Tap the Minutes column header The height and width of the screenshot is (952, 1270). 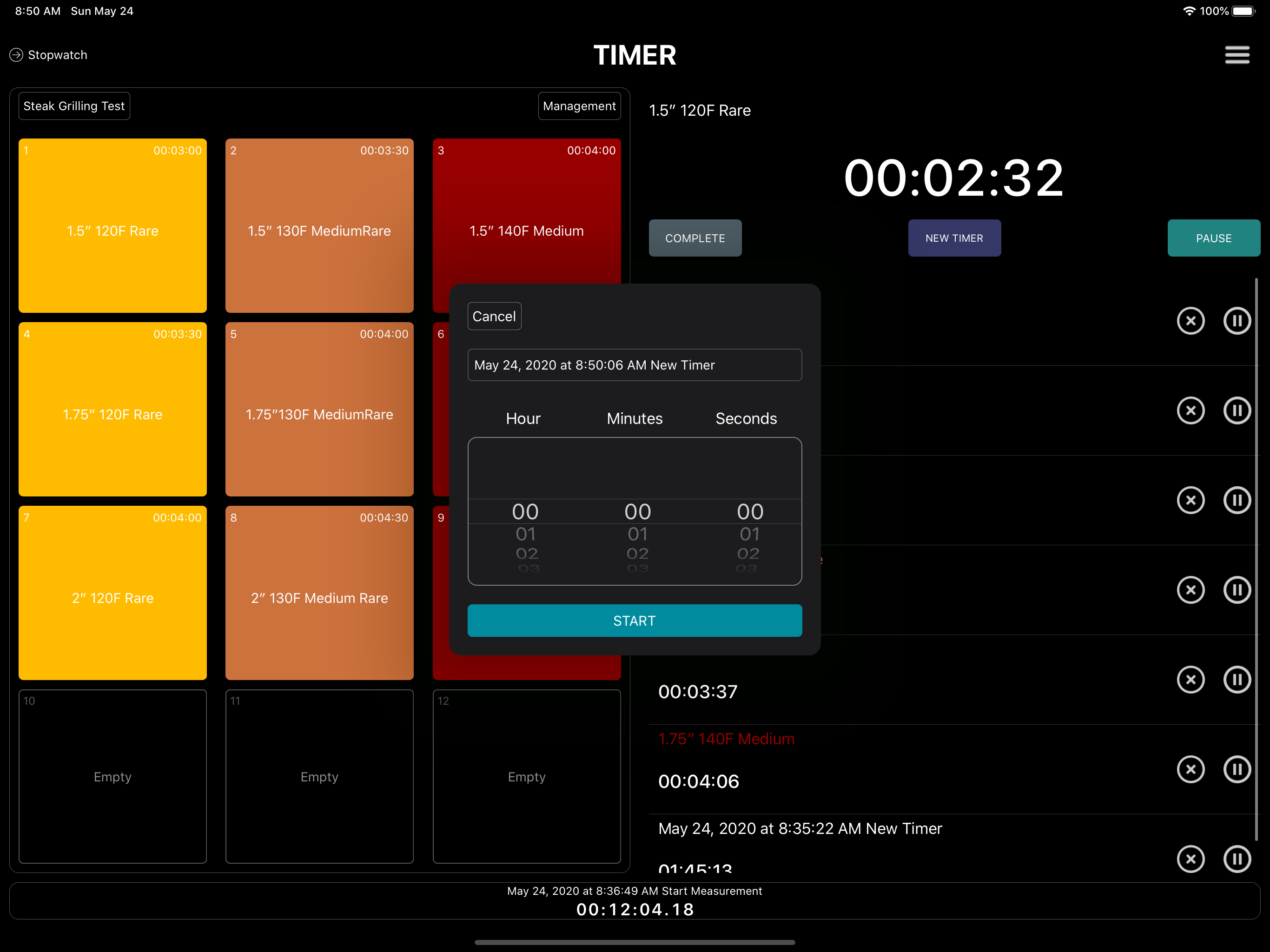[635, 418]
